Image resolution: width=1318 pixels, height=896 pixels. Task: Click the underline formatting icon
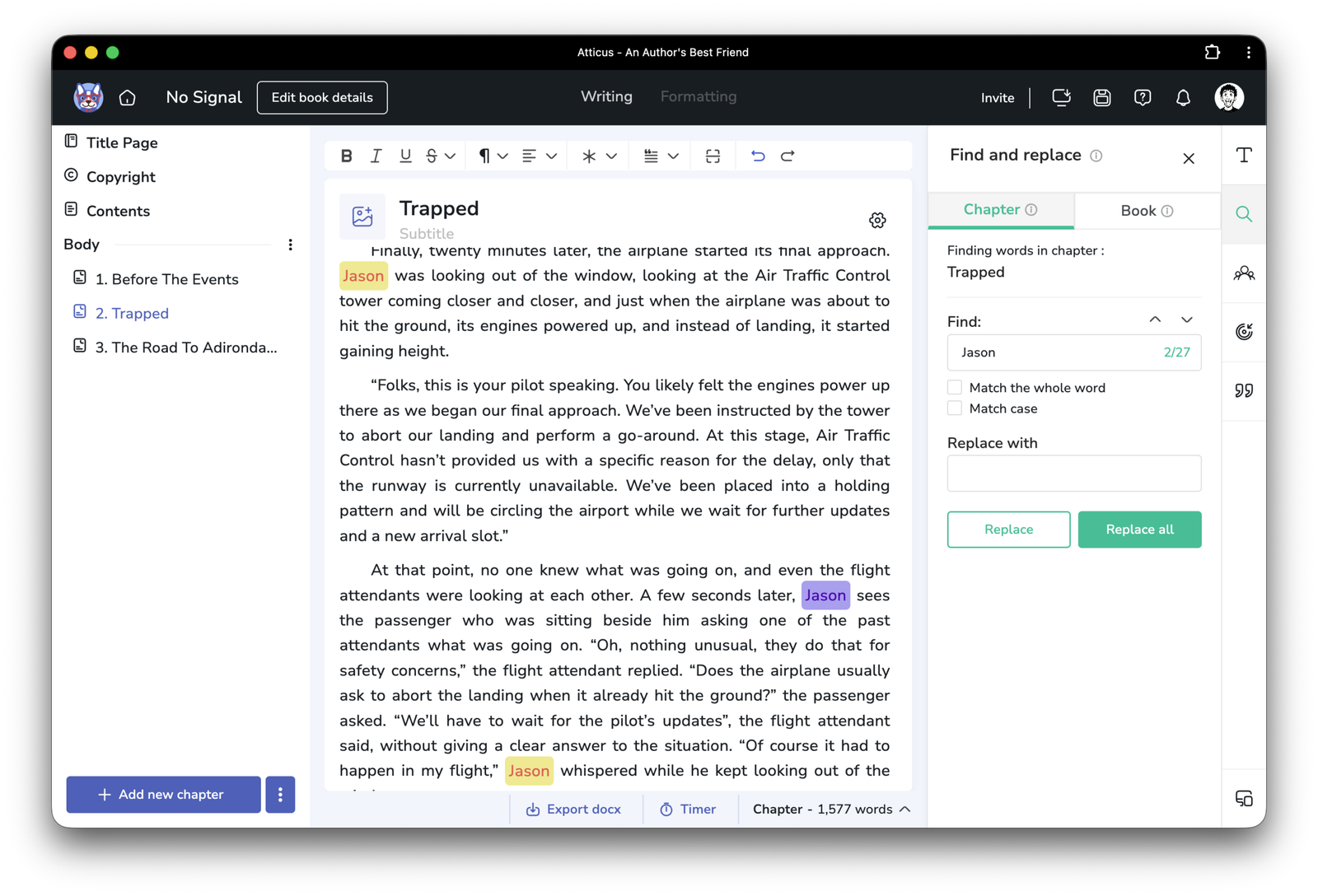(x=405, y=156)
